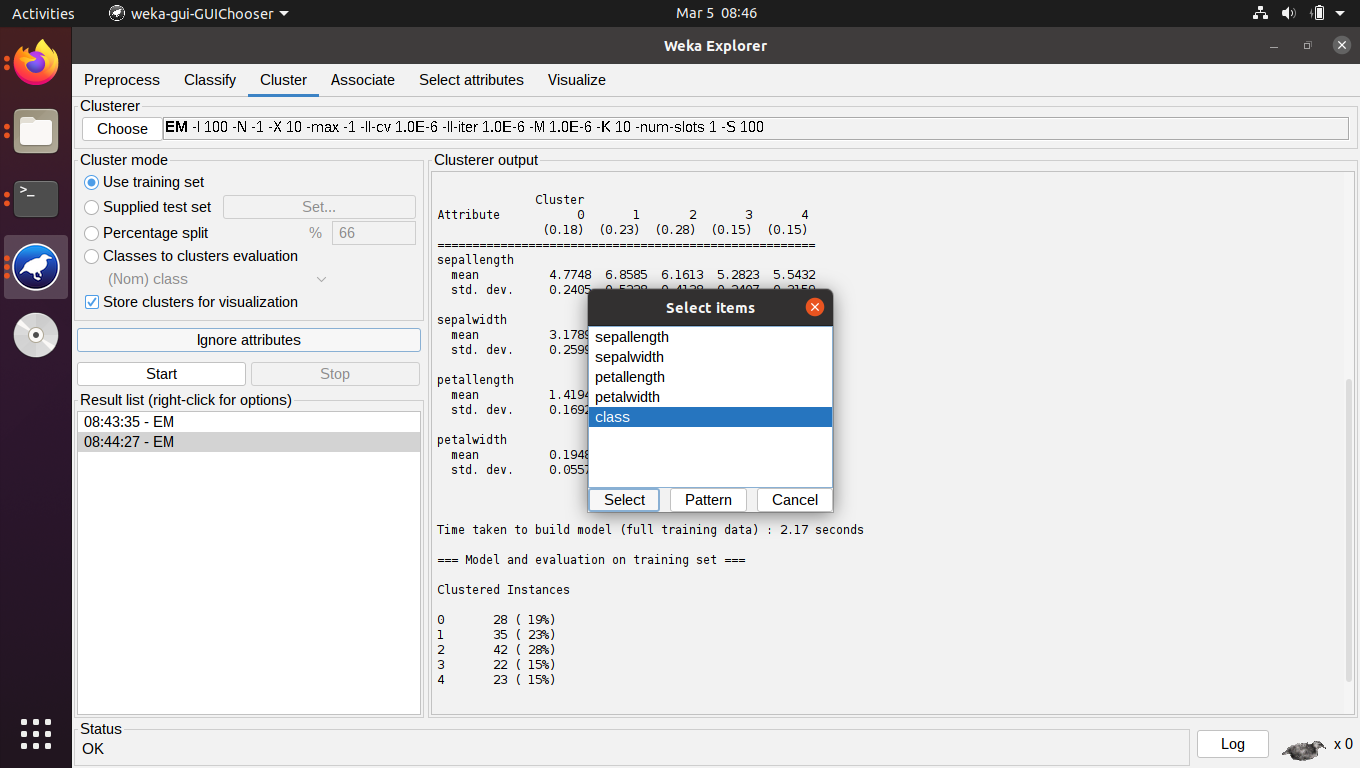Click the clusterer output scrollbar
This screenshot has height=768, width=1360.
coord(1350,529)
